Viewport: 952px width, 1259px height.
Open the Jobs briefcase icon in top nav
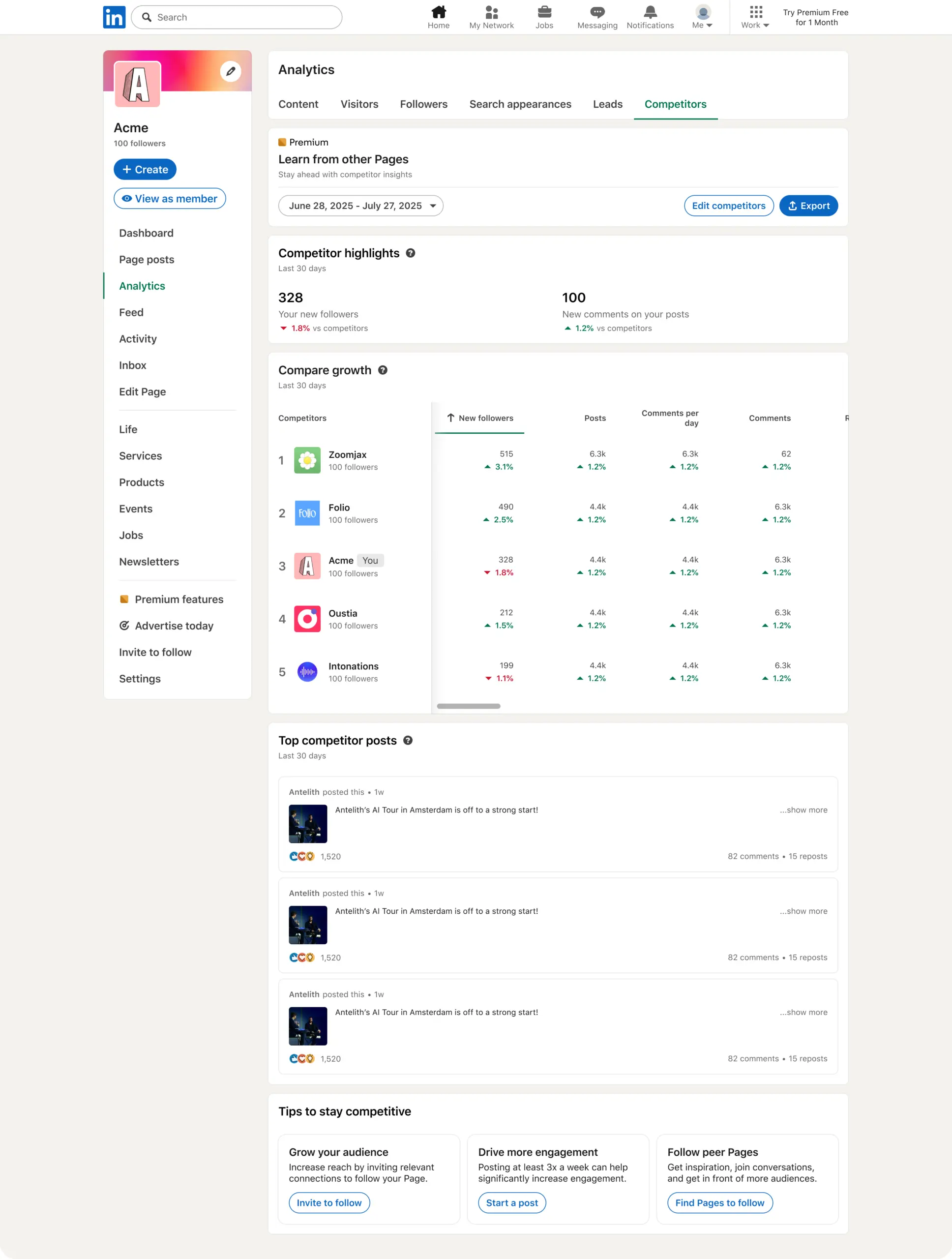click(x=544, y=12)
